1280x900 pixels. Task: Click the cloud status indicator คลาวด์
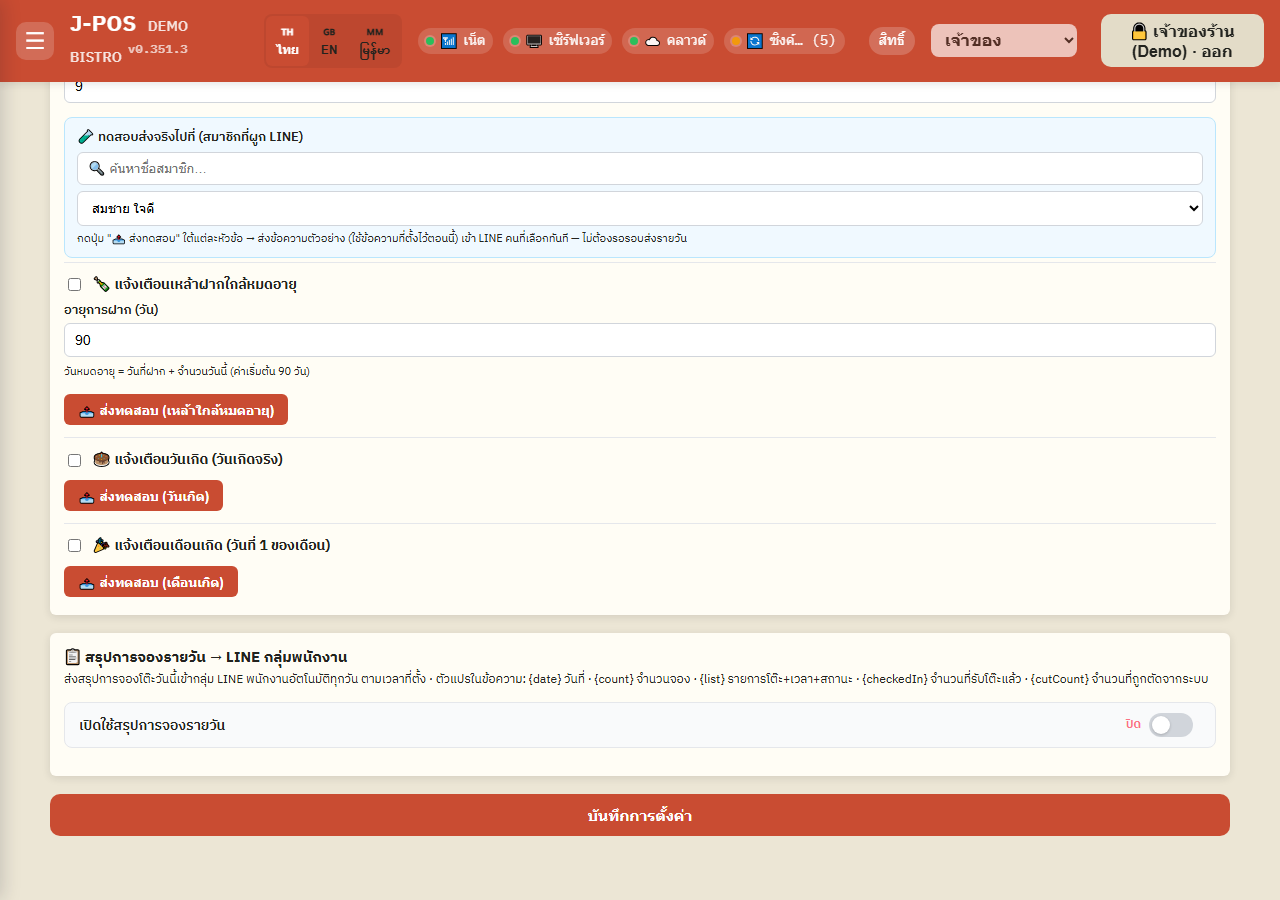click(668, 41)
